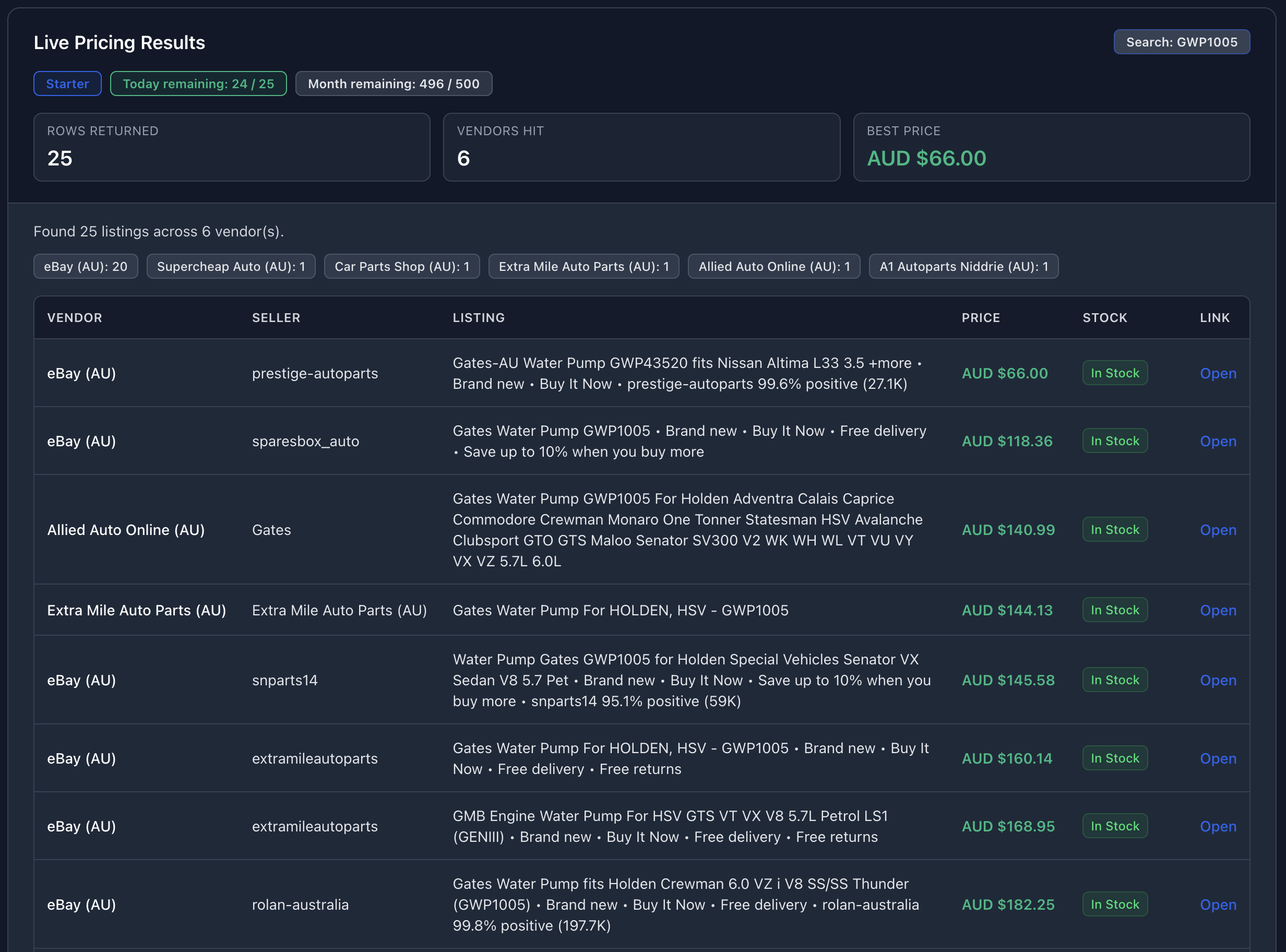This screenshot has width=1286, height=952.
Task: Click the BEST PRICE AUD $66.00 value
Action: click(x=926, y=159)
